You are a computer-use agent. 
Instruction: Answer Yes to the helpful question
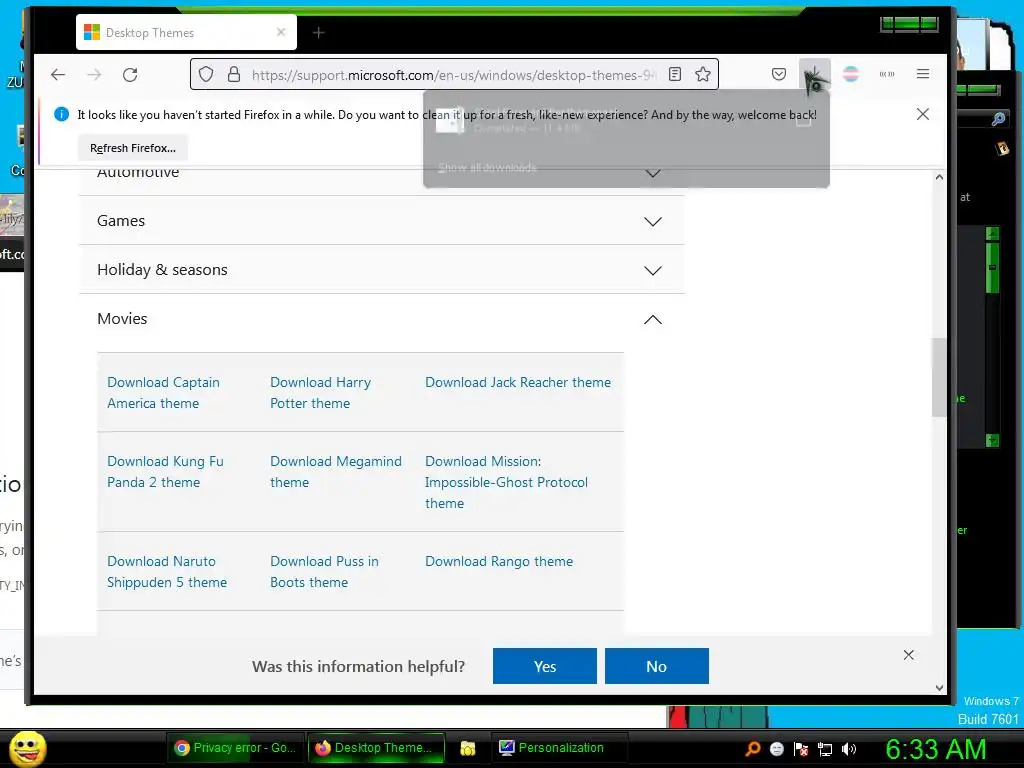[545, 666]
